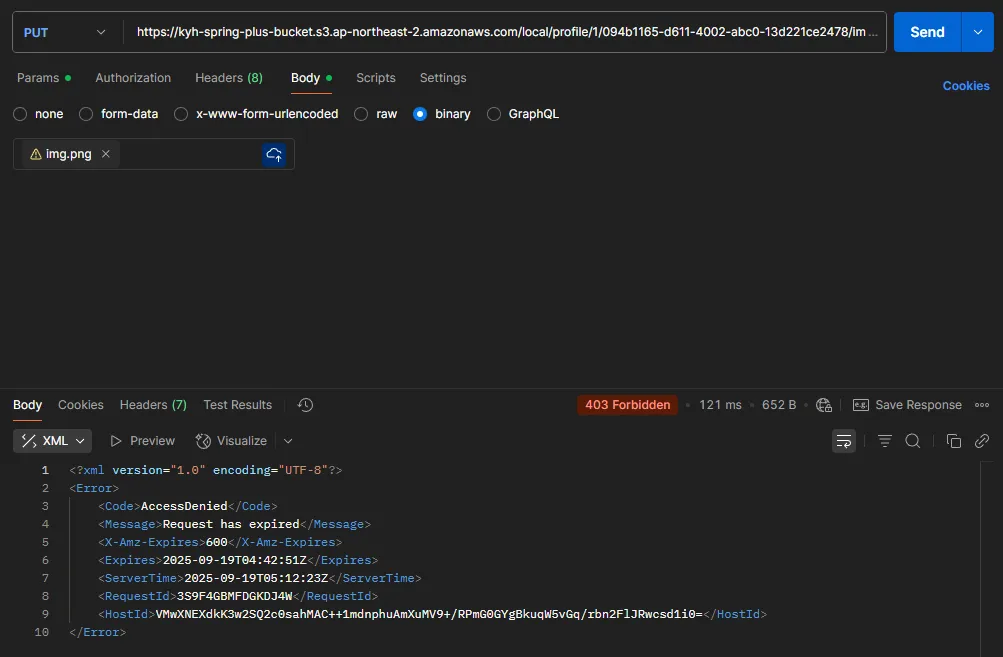
Task: Select the GraphQL radio option
Action: coord(494,114)
